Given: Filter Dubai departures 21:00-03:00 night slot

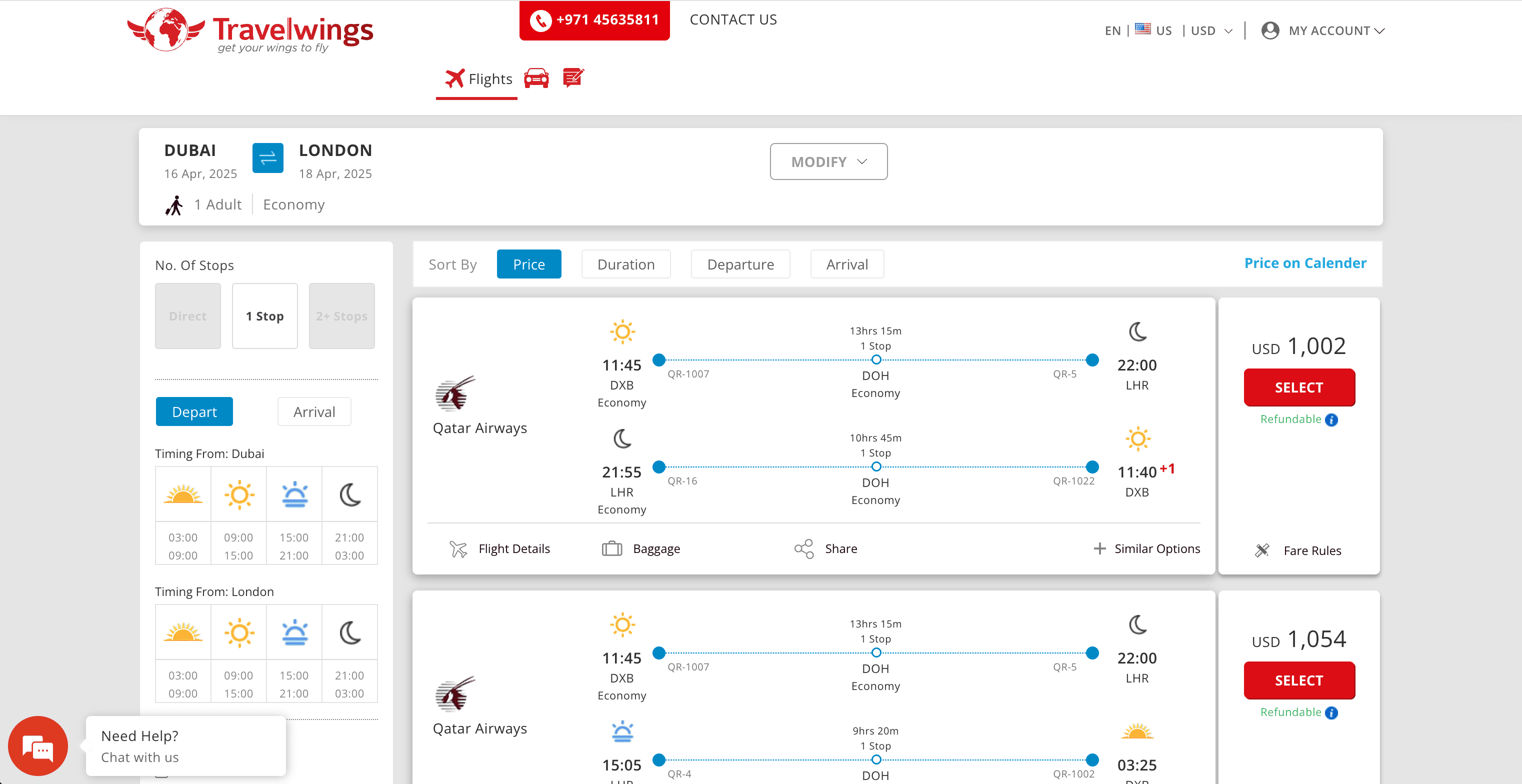Looking at the screenshot, I should click(350, 516).
